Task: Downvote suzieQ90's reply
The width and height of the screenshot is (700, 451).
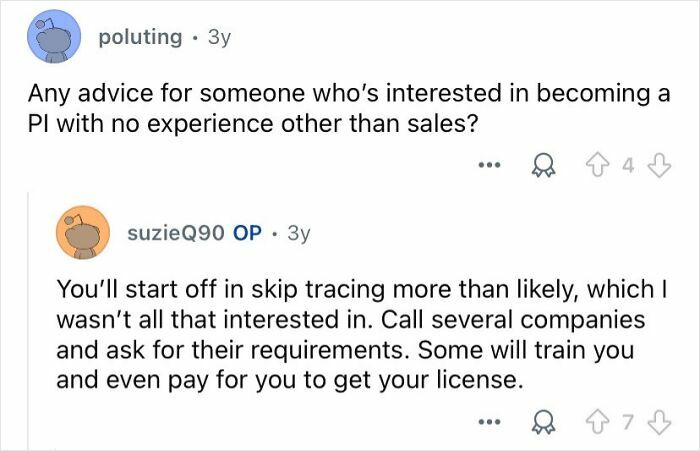Action: coord(660,422)
